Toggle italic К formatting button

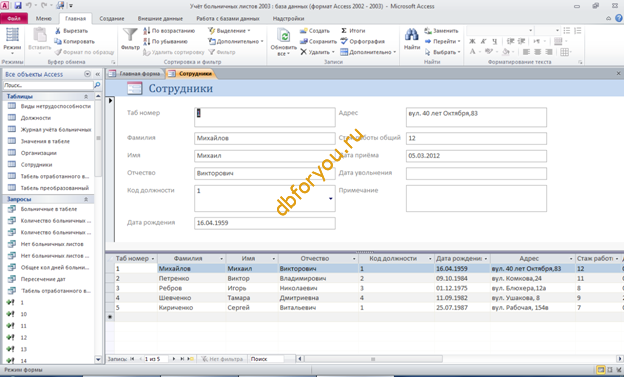(484, 41)
